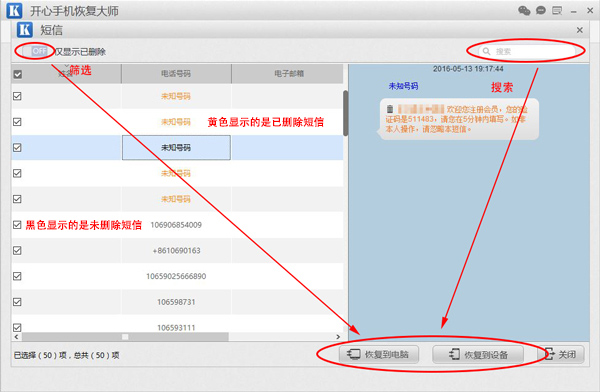
Task: Select the 106906854009 phone number cell
Action: 176,225
